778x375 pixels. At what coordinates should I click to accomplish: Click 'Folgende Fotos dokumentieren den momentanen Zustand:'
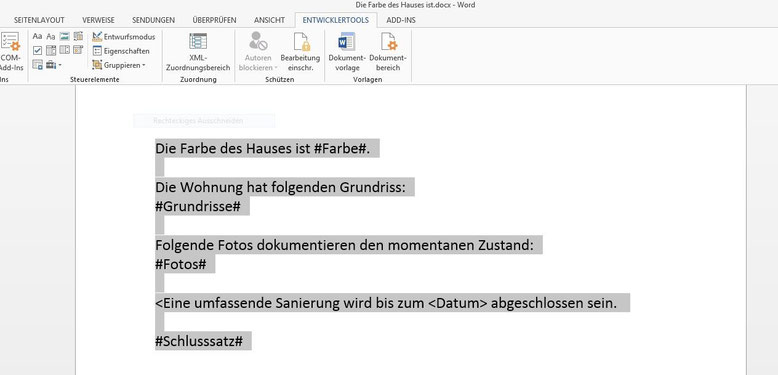tap(344, 245)
